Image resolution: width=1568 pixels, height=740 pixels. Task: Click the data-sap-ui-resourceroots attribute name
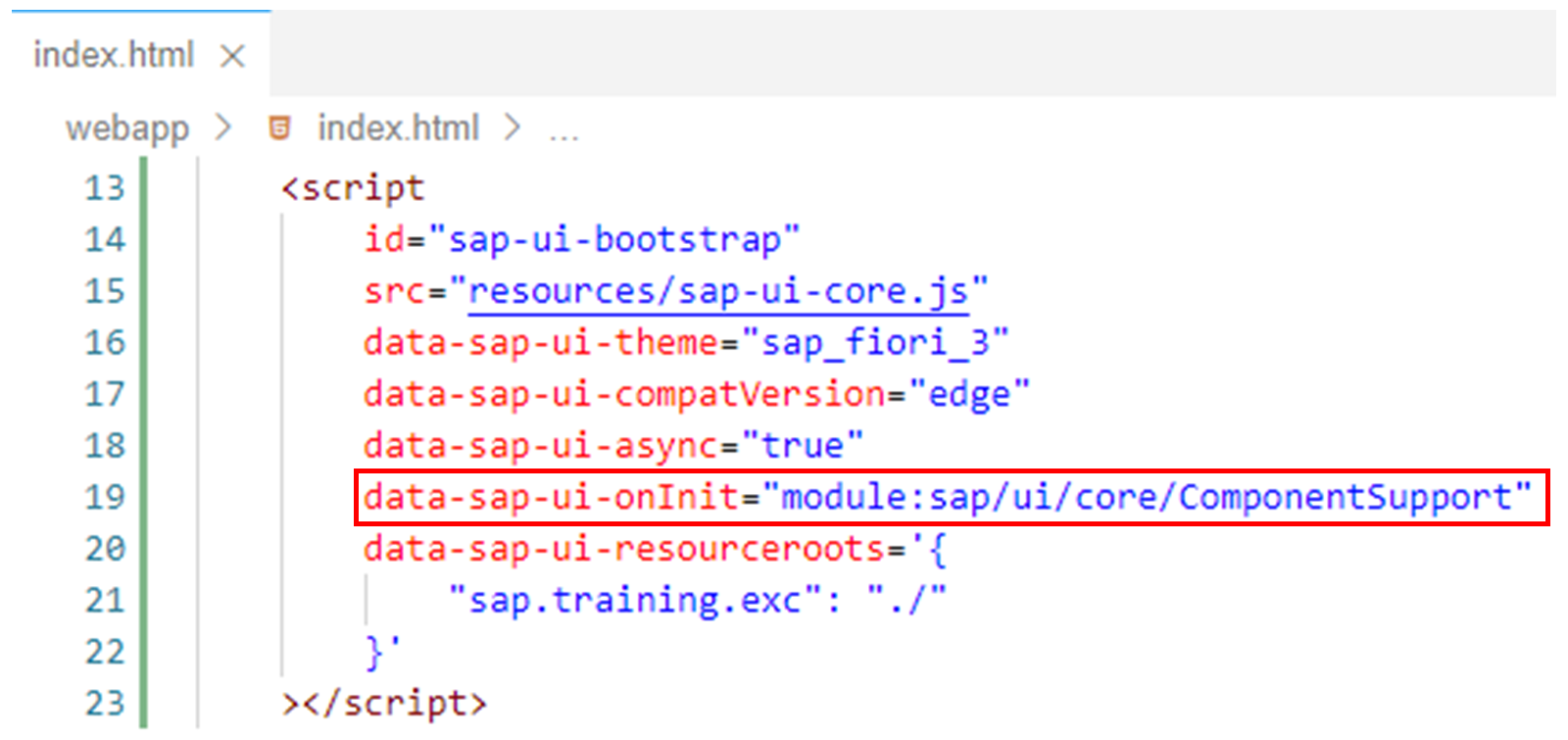[625, 549]
